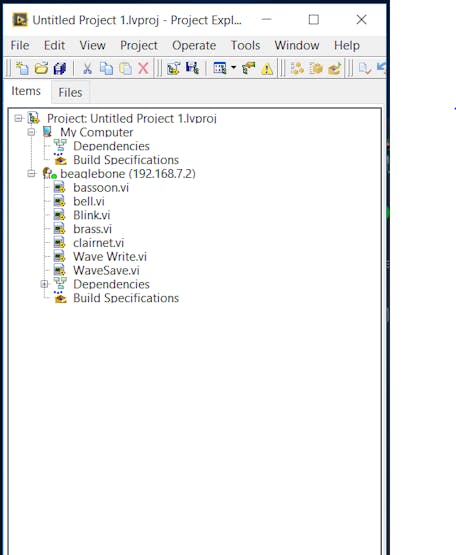Click the Save All toolbar icon
456x555 pixels.
click(x=59, y=68)
